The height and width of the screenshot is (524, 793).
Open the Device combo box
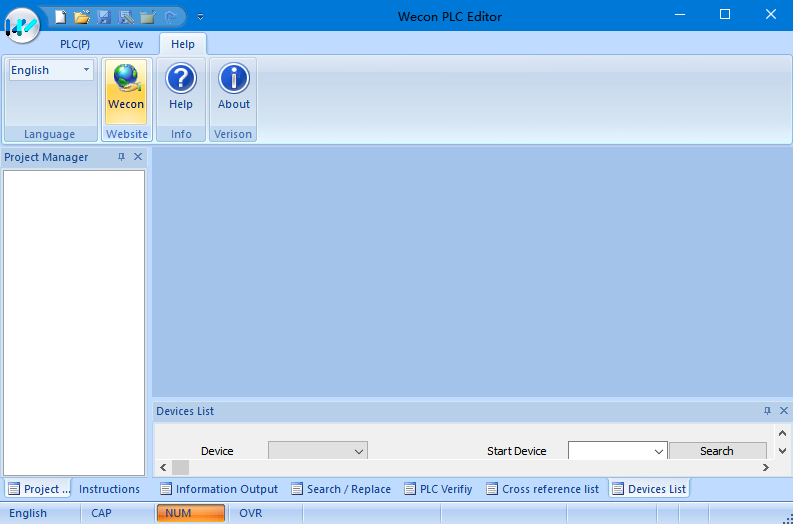point(318,451)
